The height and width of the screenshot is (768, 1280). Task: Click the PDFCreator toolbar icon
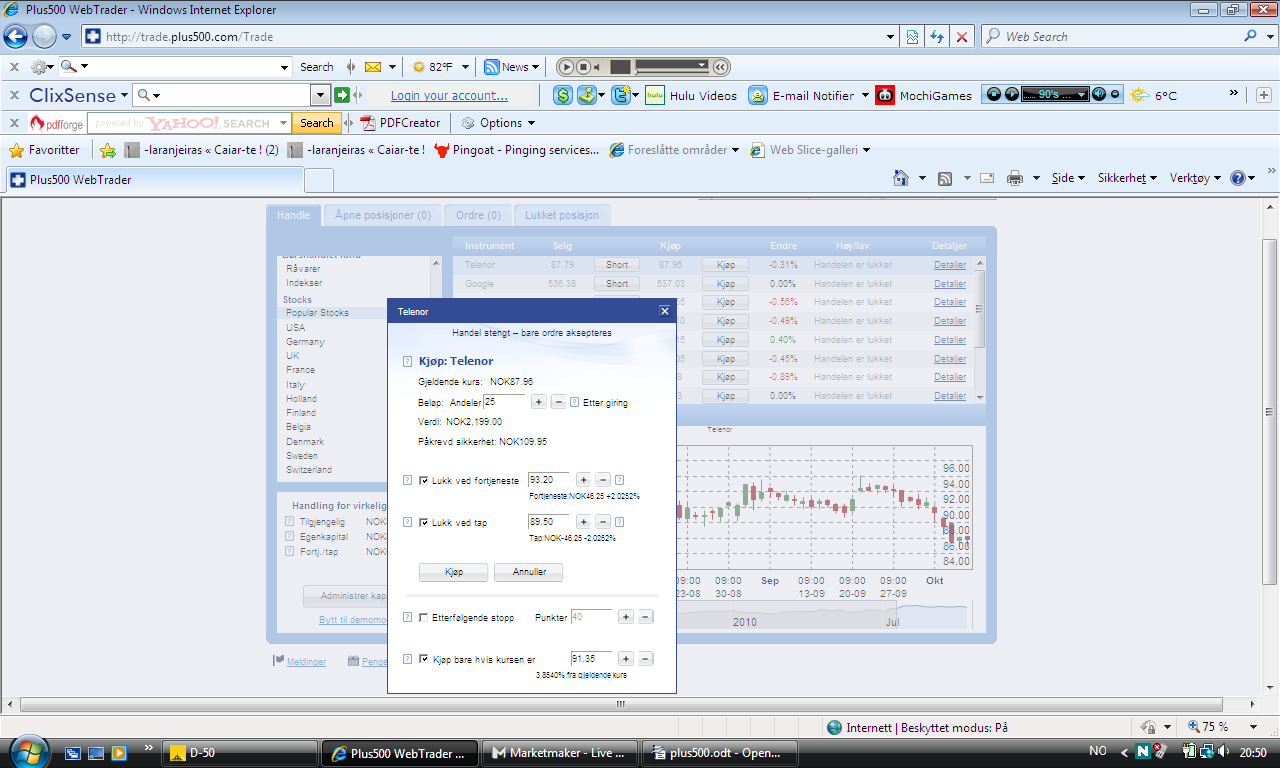point(367,122)
